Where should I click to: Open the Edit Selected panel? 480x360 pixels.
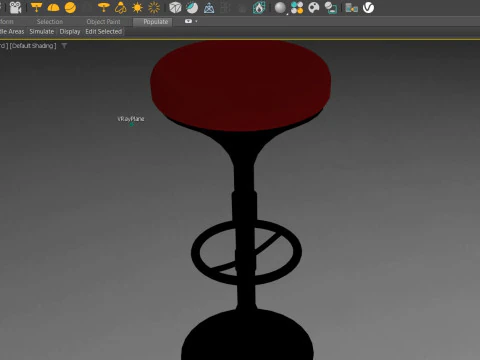pyautogui.click(x=104, y=32)
